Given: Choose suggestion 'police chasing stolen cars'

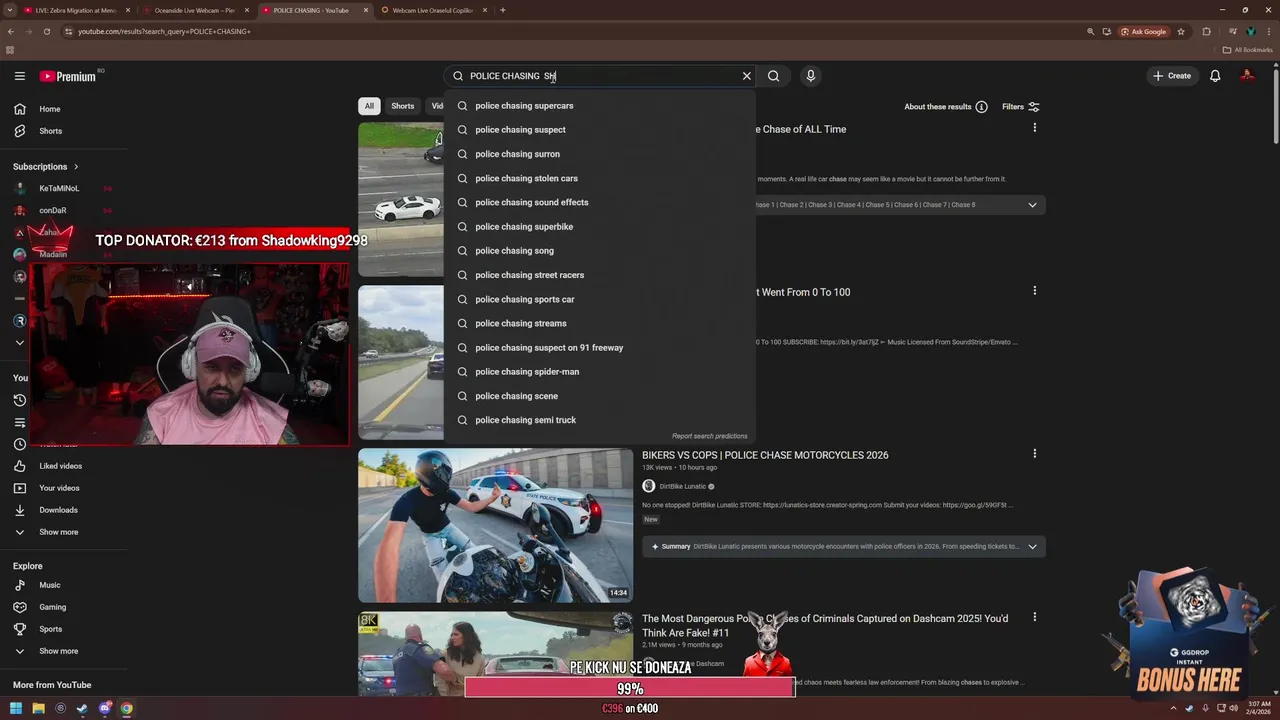Looking at the screenshot, I should [599, 178].
